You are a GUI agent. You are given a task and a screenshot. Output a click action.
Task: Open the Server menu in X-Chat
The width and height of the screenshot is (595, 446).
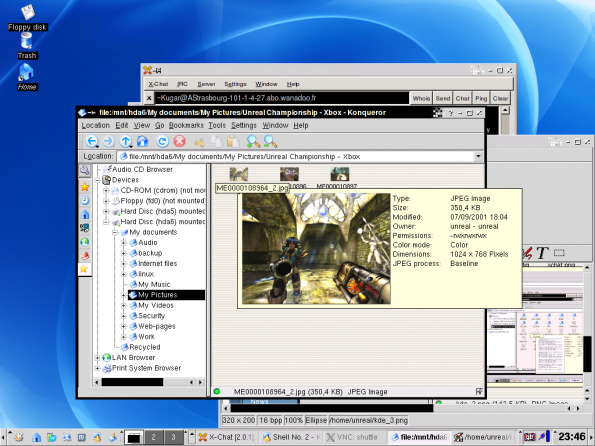coord(206,84)
